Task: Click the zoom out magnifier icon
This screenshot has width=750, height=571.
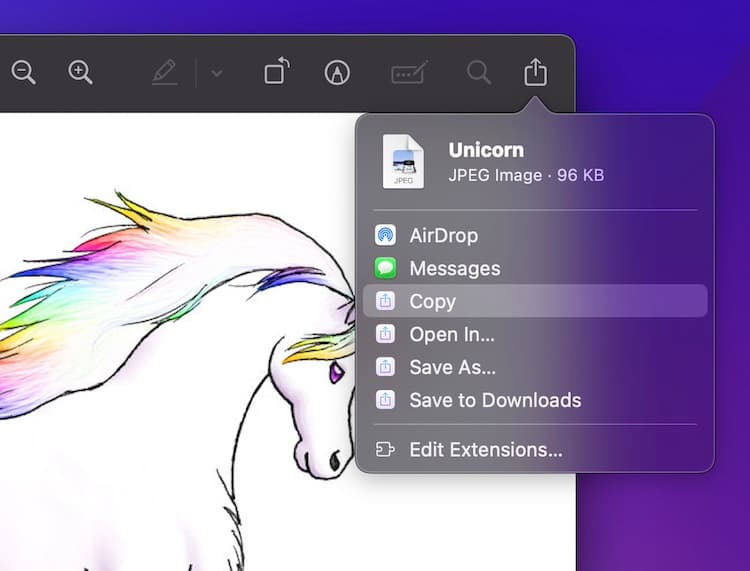Action: pos(23,72)
